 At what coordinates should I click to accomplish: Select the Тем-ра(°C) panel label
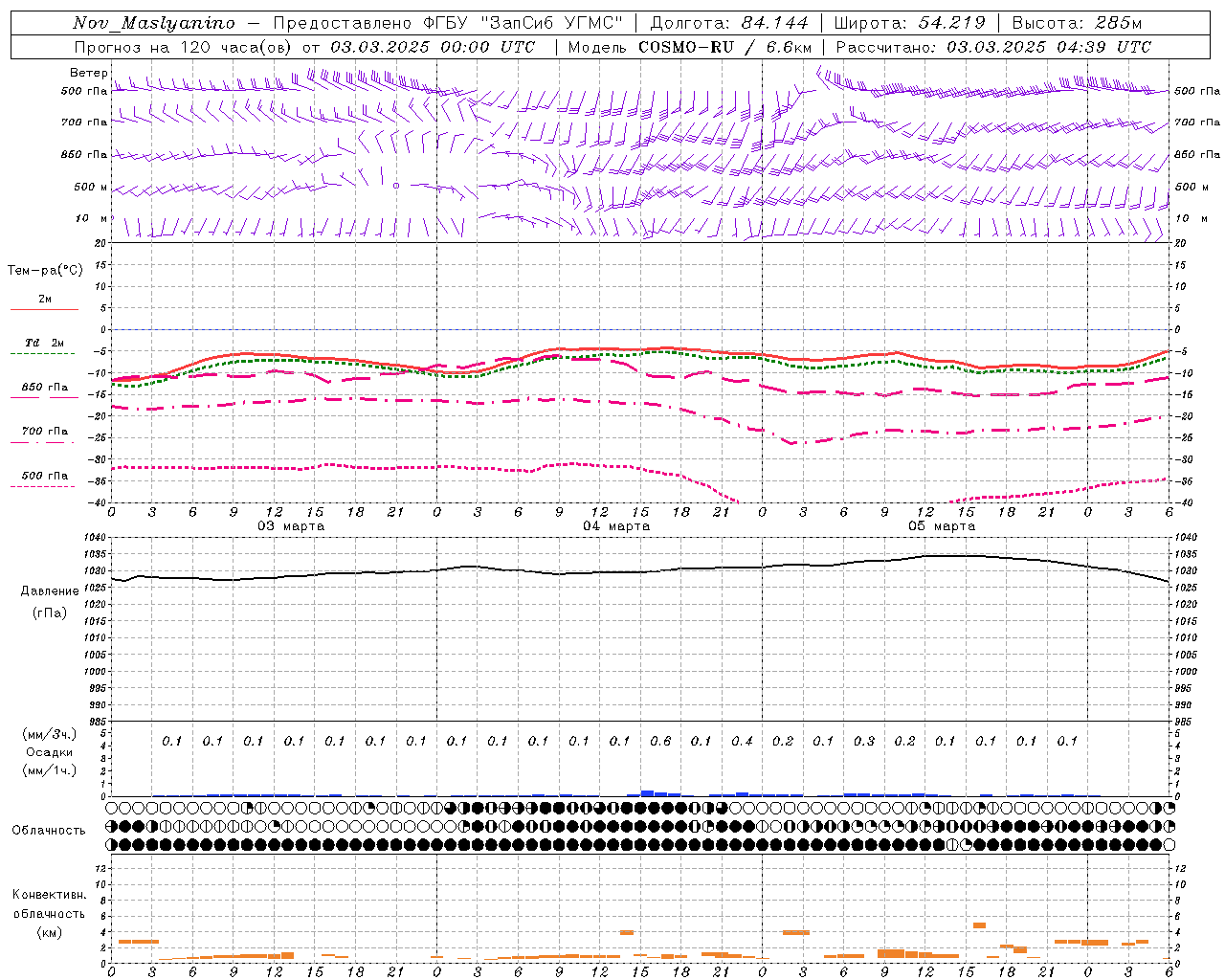(45, 271)
